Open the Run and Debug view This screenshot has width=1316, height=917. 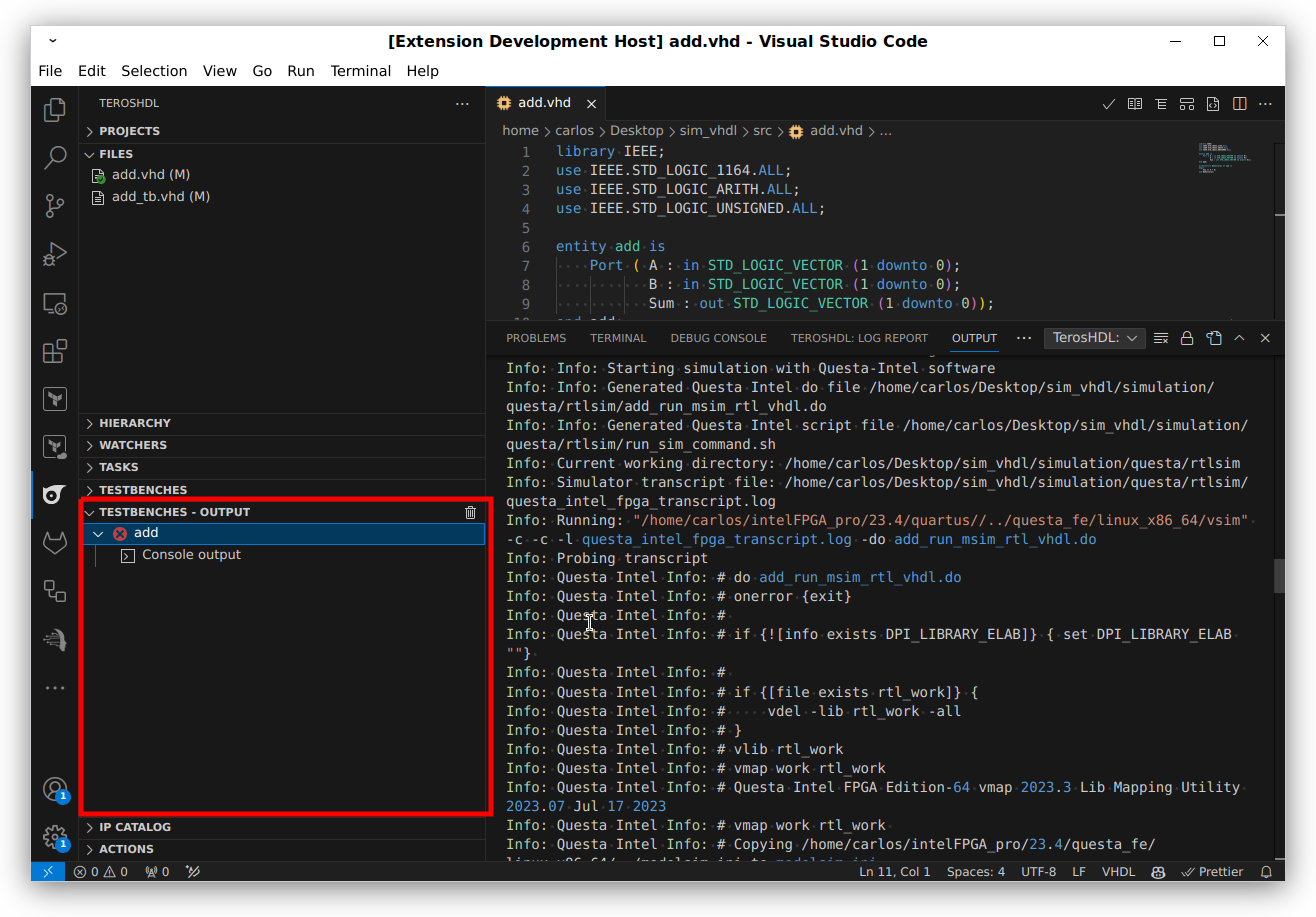[55, 255]
